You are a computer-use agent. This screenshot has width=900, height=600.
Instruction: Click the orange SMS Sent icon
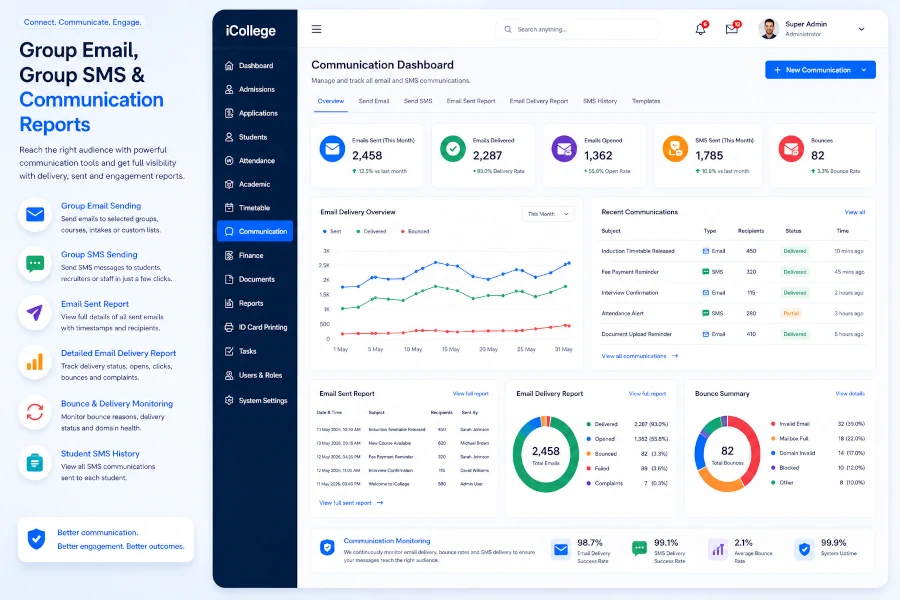coord(676,149)
